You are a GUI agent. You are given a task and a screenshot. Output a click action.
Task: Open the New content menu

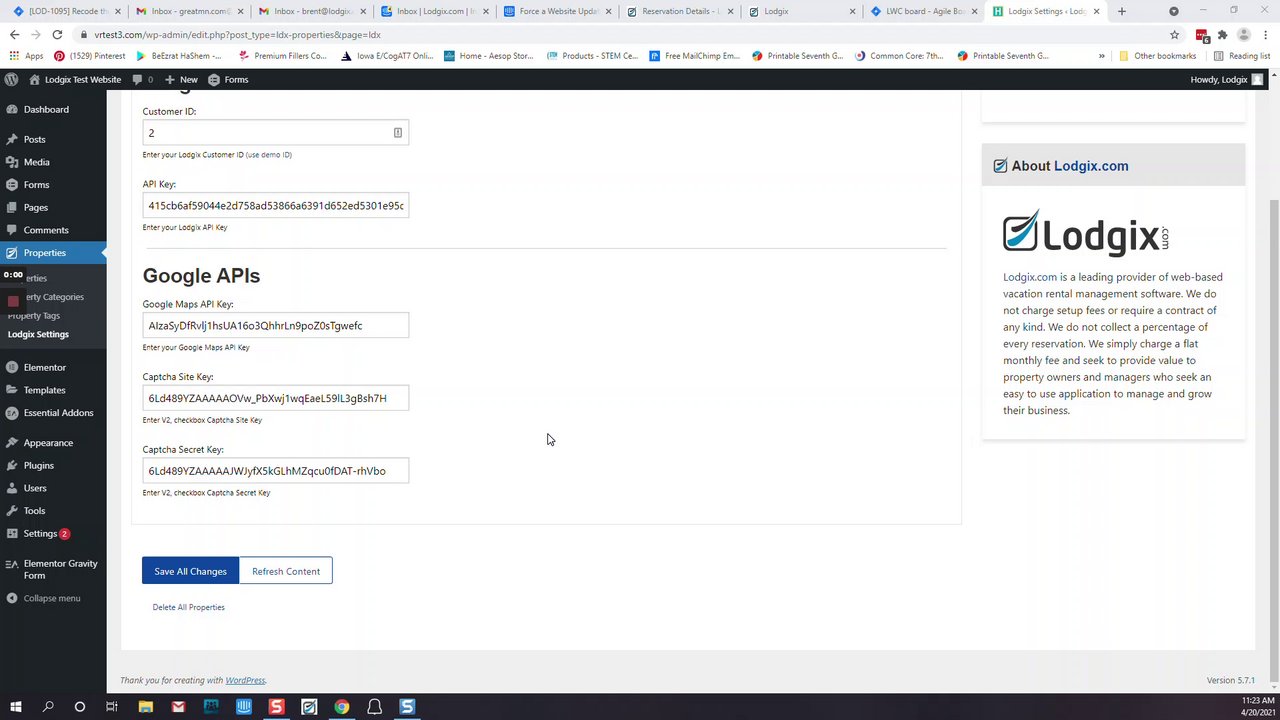(x=181, y=79)
